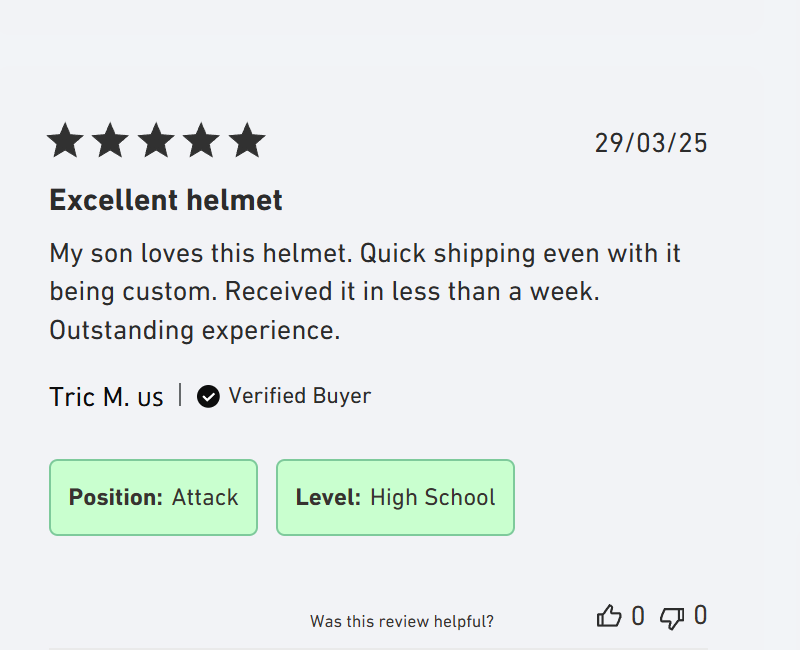Click the fifth rating star
800x650 pixels.
click(x=246, y=142)
